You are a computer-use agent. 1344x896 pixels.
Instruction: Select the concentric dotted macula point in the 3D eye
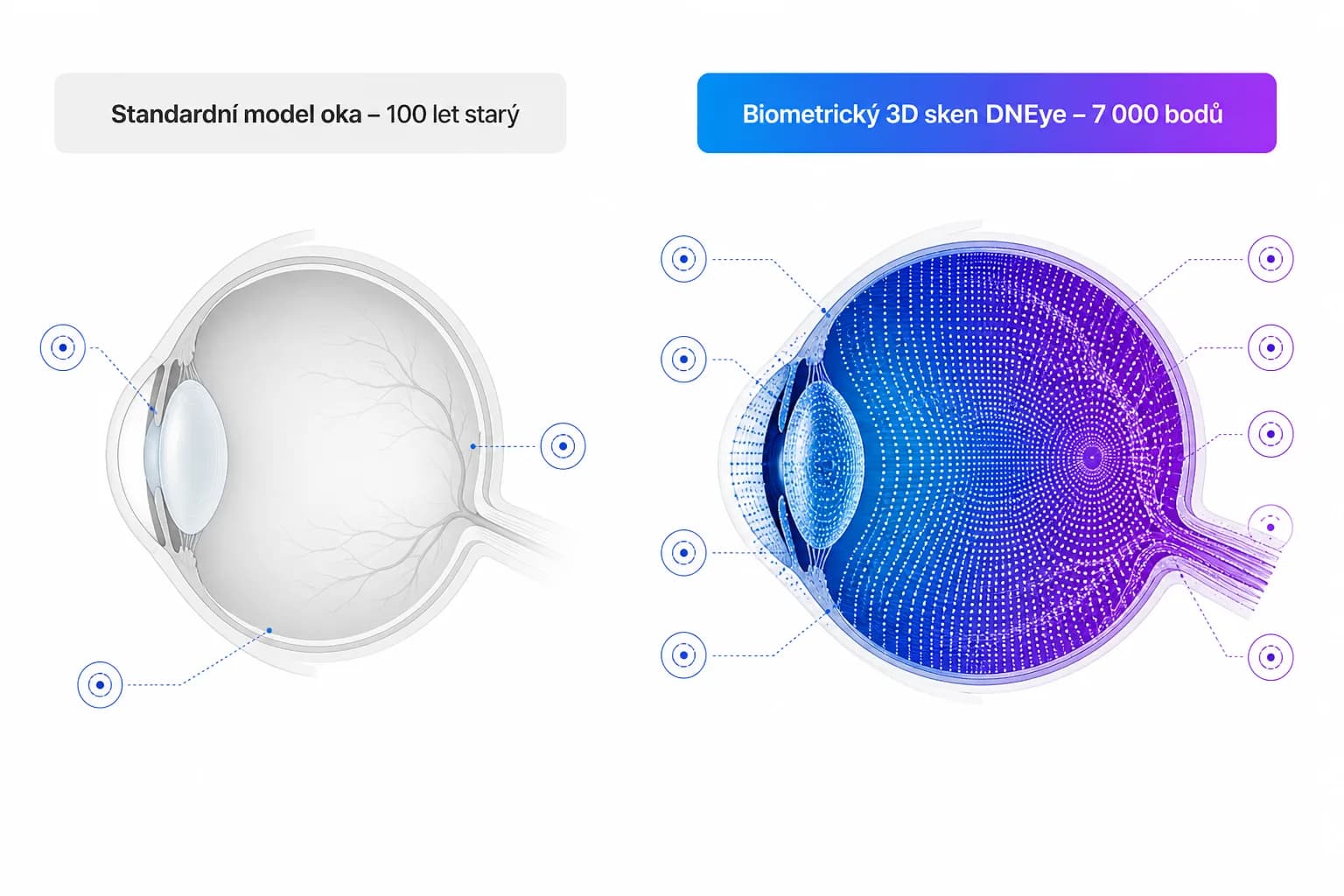pos(1092,456)
